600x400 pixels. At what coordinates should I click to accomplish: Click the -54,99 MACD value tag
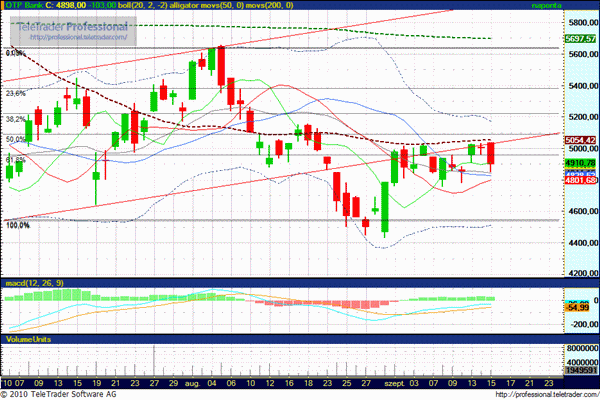pos(579,309)
